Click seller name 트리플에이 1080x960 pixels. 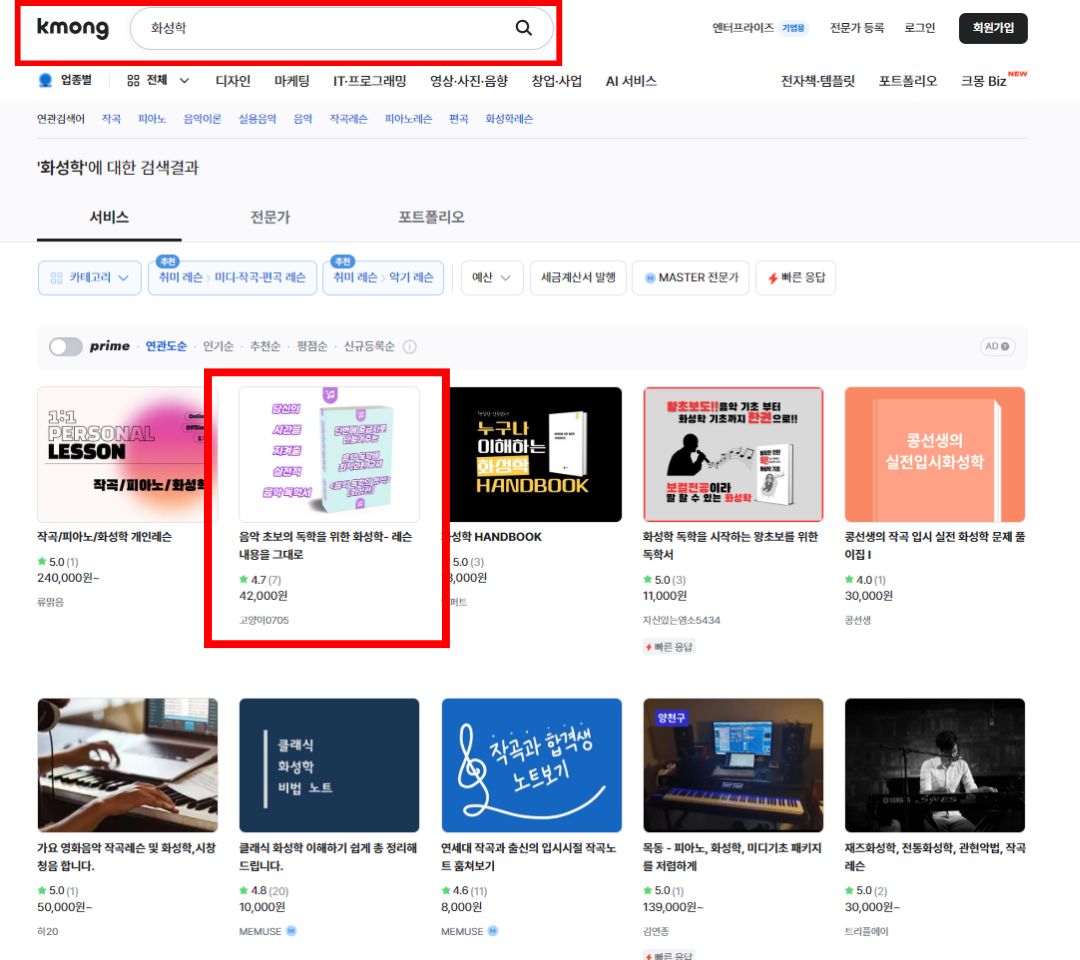click(866, 931)
